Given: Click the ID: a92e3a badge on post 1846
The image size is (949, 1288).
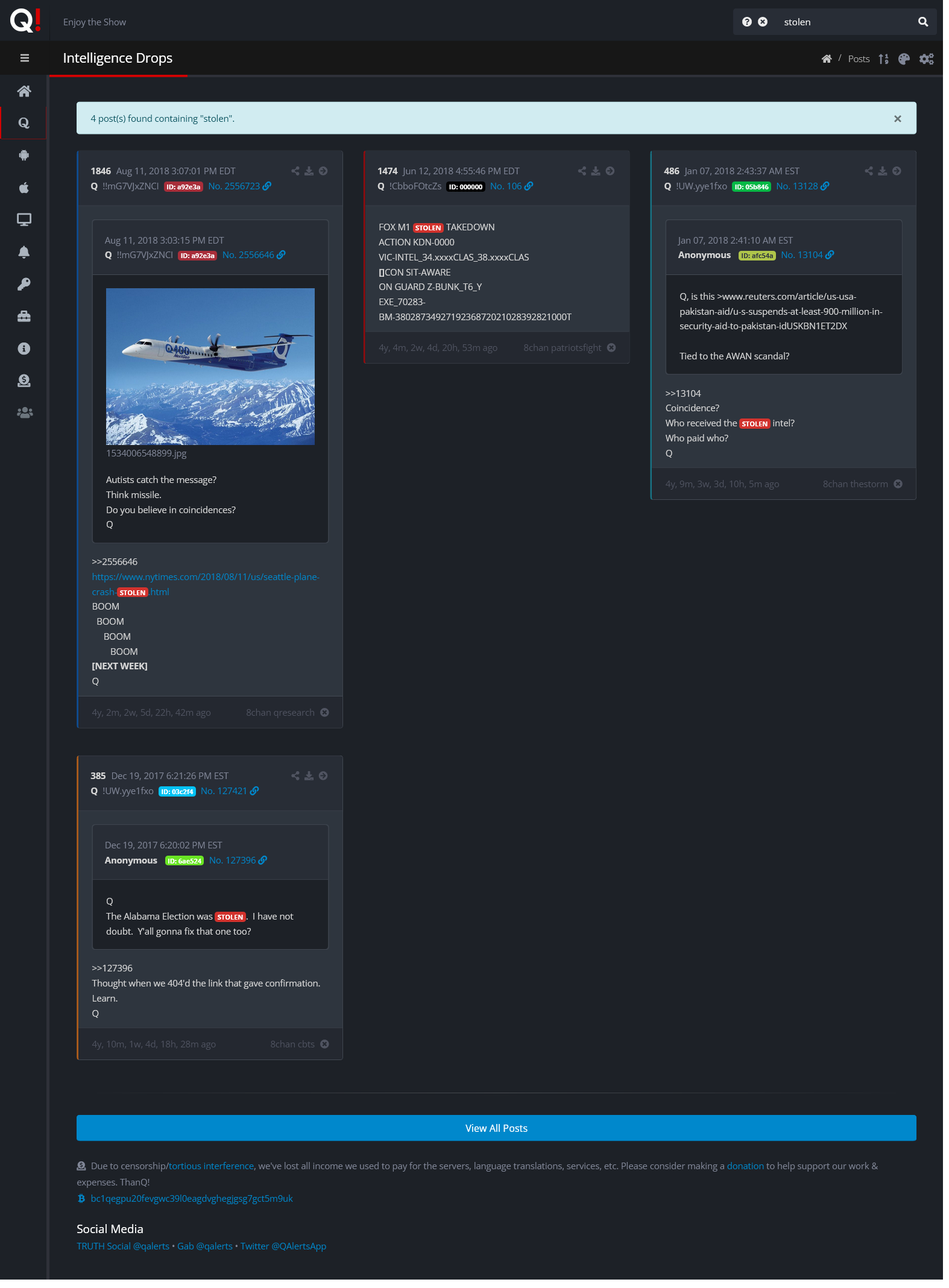Looking at the screenshot, I should [183, 187].
